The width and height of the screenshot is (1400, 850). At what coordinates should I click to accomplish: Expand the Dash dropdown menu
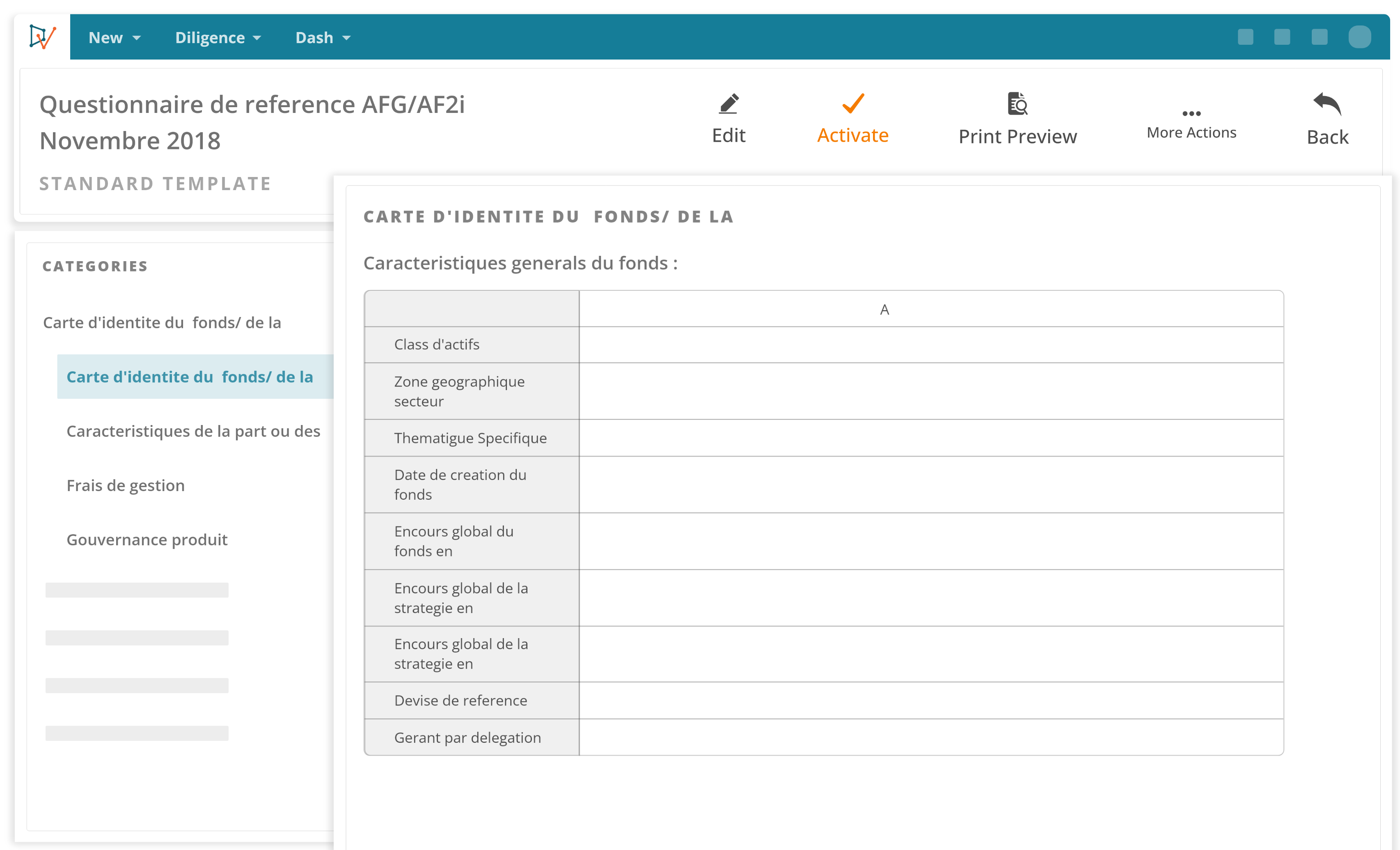coord(323,37)
